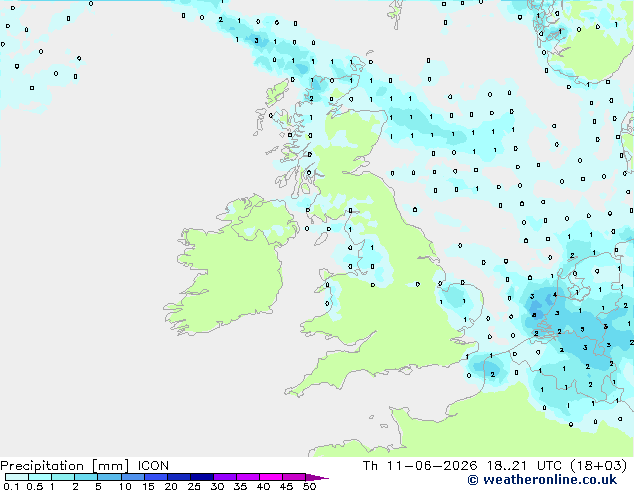Click the legend value 50
The width and height of the screenshot is (634, 490).
point(309,486)
